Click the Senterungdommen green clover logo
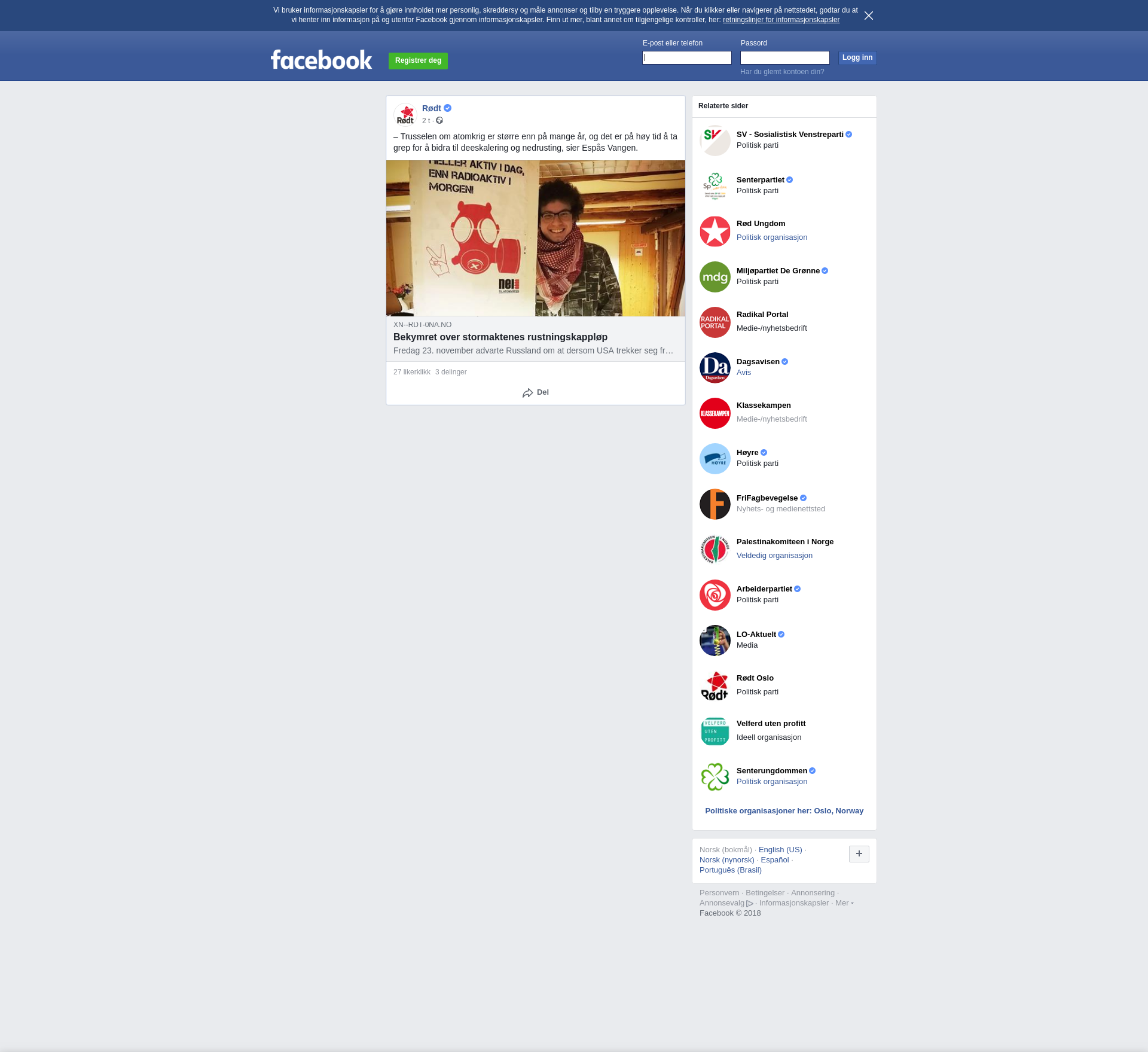The image size is (1148, 1052). click(715, 777)
